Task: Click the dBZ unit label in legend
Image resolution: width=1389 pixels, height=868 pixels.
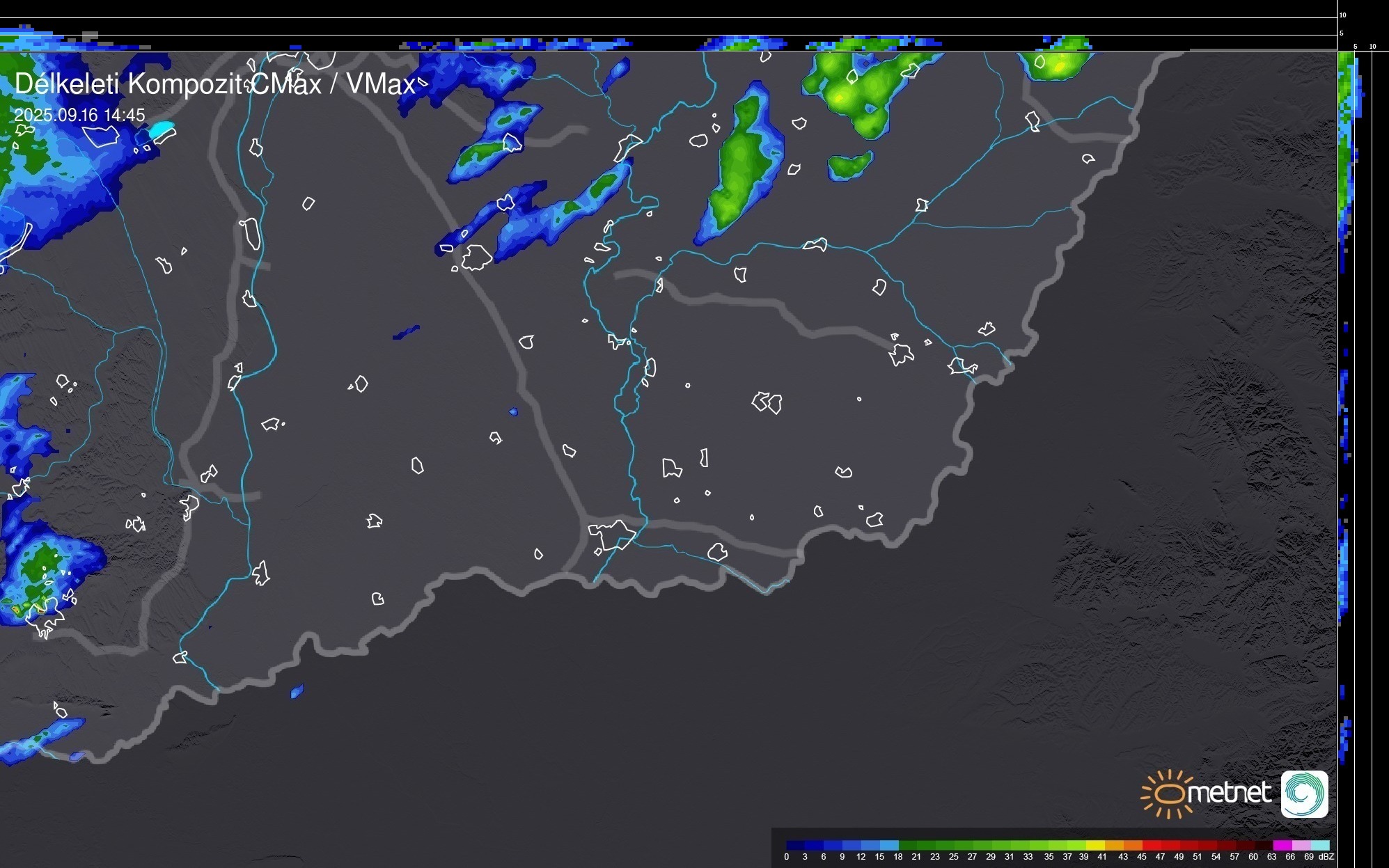Action: (x=1326, y=857)
